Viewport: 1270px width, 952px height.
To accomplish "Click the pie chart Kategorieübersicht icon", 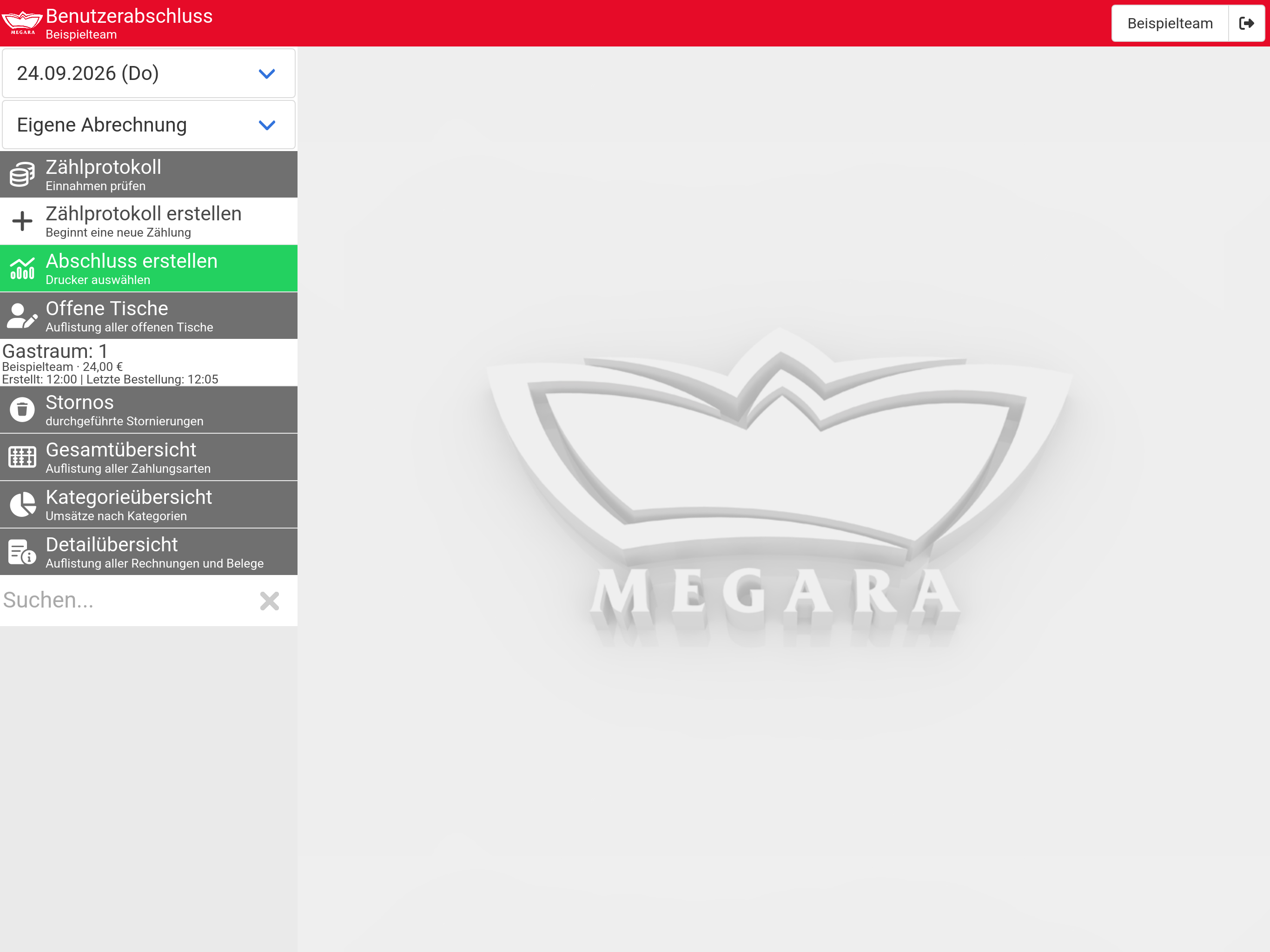I will pos(22,505).
